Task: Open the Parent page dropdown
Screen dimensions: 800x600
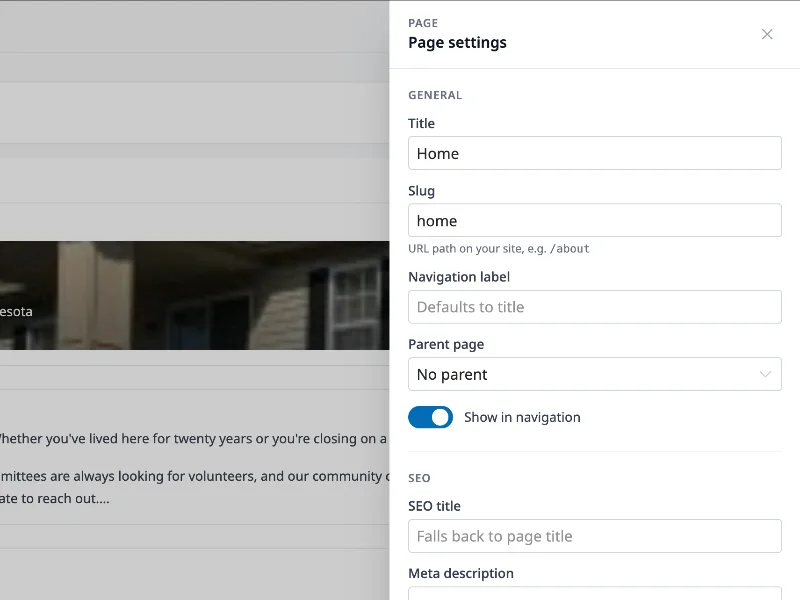Action: tap(594, 374)
